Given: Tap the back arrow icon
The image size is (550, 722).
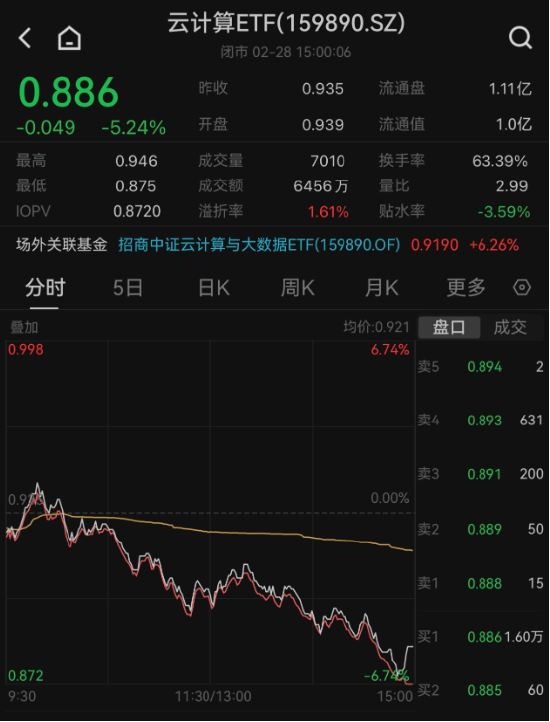Looking at the screenshot, I should [25, 38].
